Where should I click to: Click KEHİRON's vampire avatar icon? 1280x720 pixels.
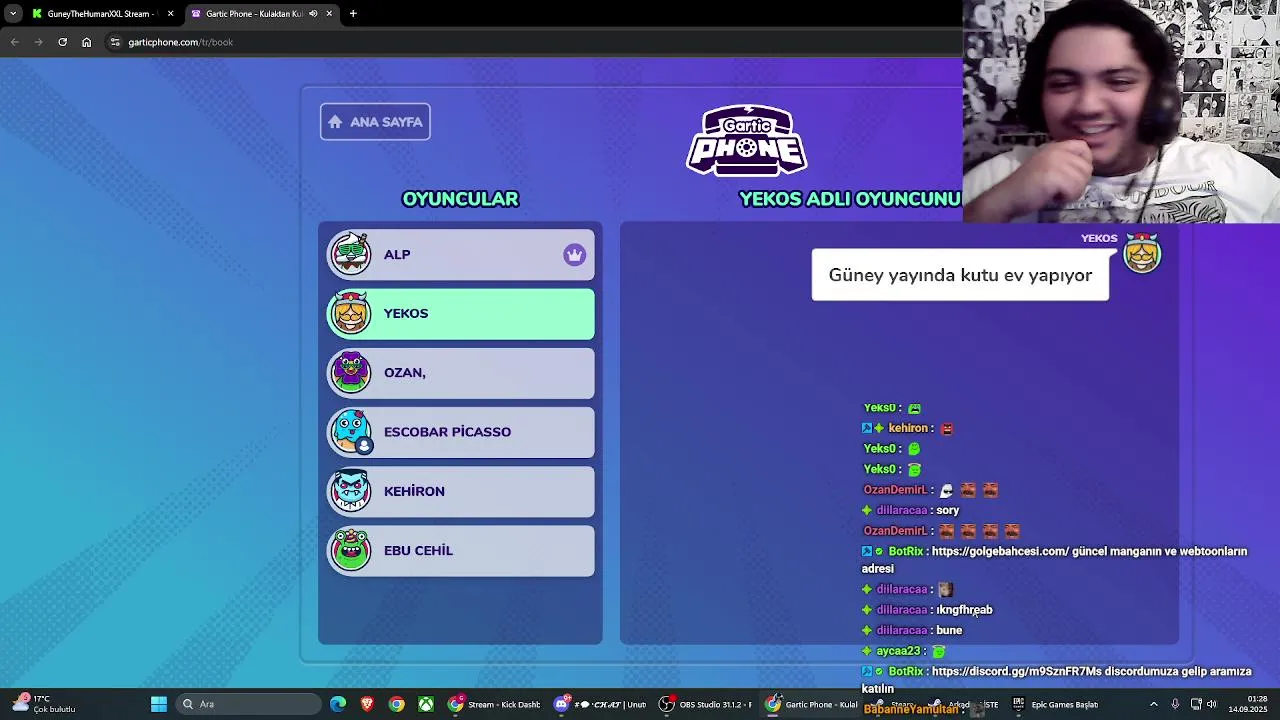(x=351, y=491)
